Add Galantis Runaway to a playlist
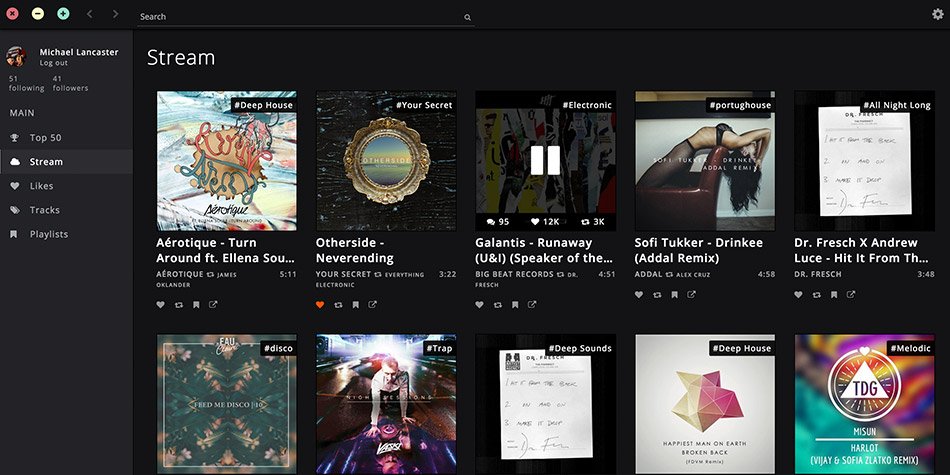 pos(515,305)
